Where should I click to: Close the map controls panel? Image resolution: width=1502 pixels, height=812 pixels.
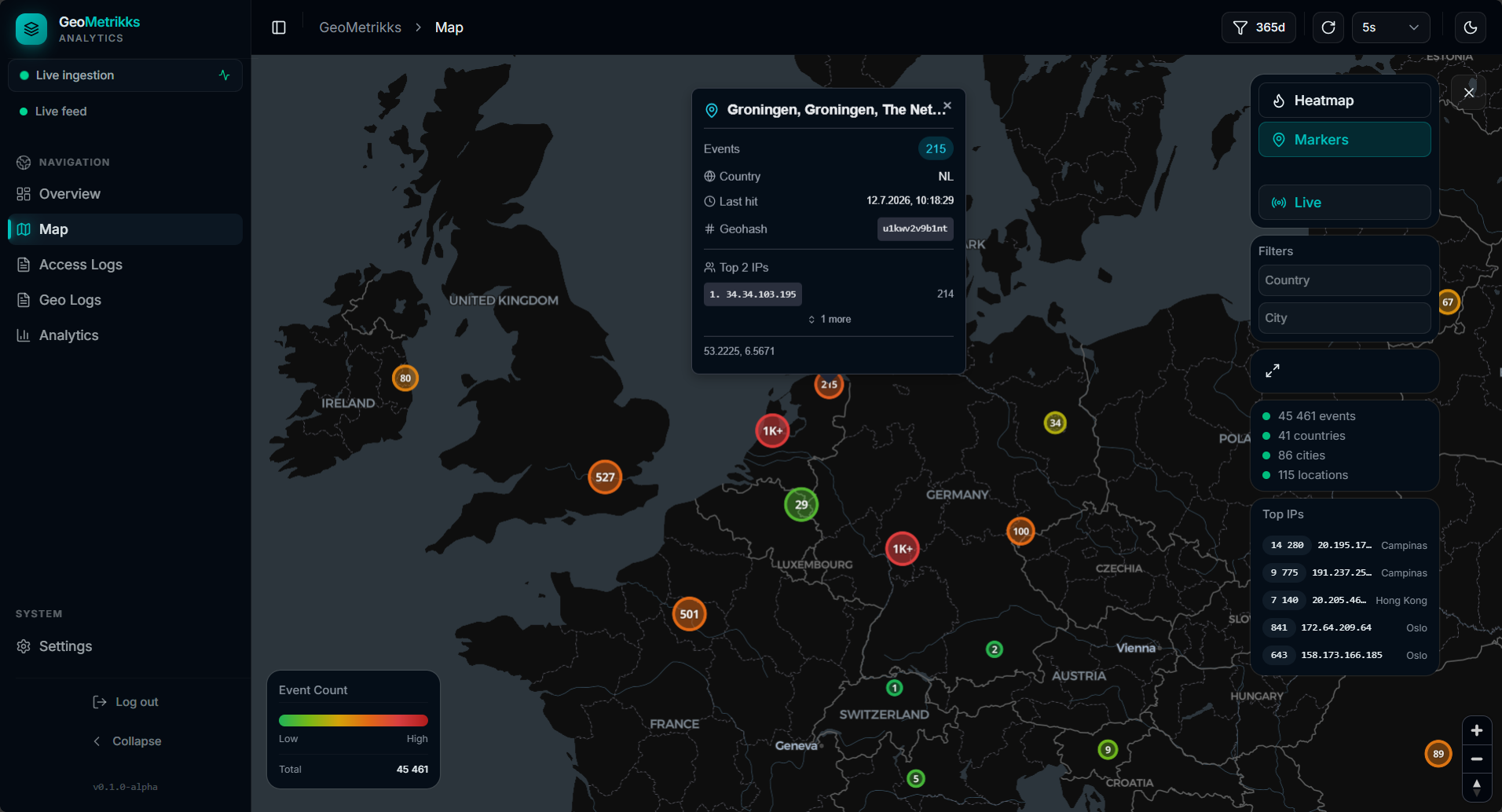pos(1469,93)
